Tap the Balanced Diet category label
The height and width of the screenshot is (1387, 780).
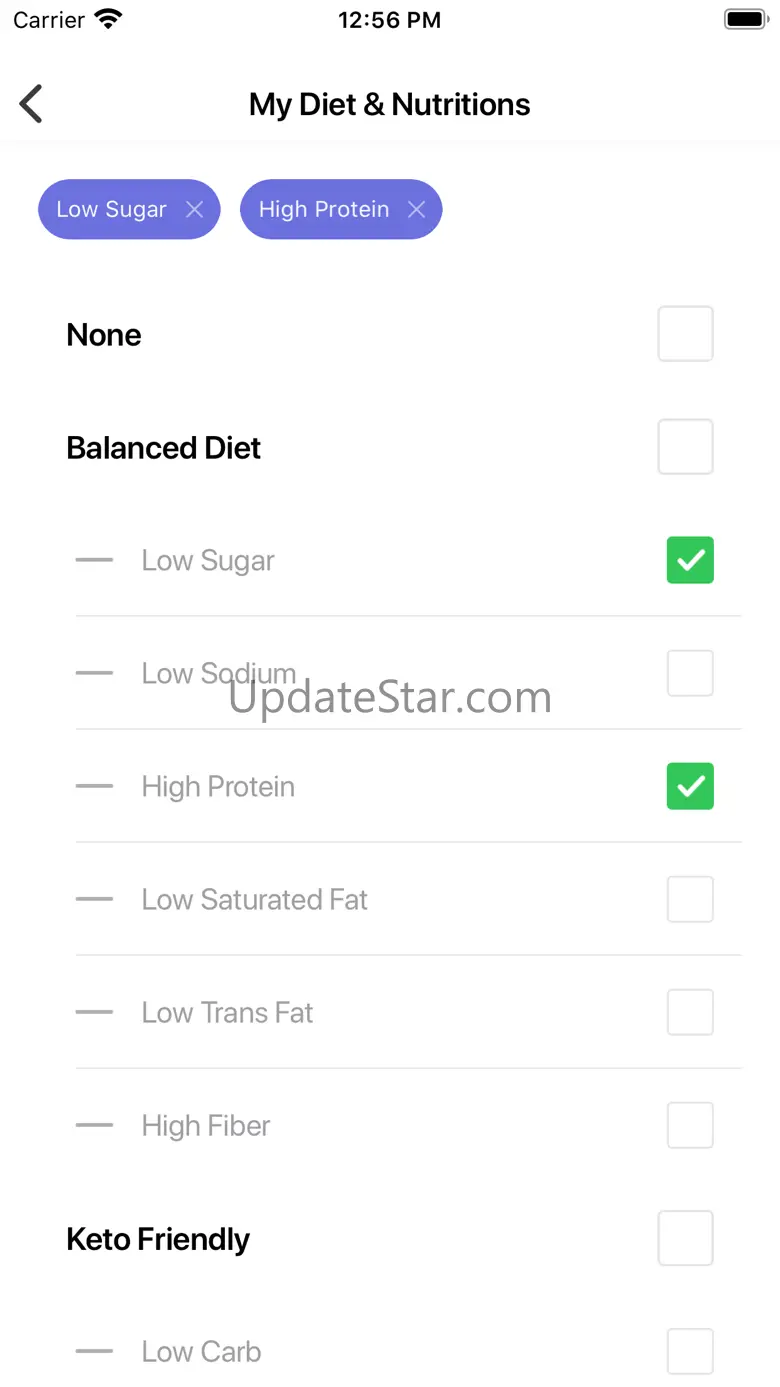tap(163, 448)
